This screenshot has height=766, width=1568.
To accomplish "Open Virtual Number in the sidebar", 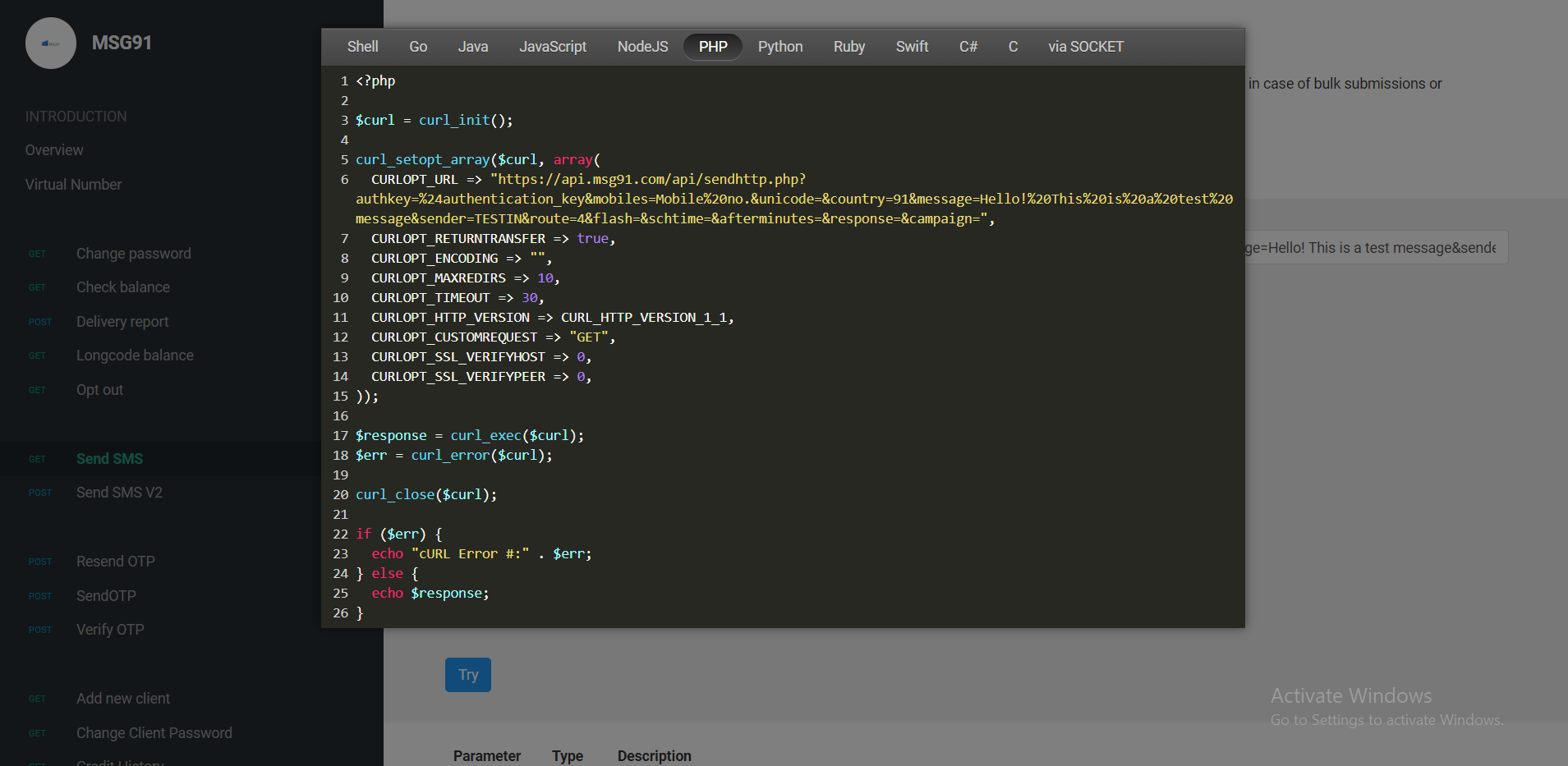I will pos(73,185).
